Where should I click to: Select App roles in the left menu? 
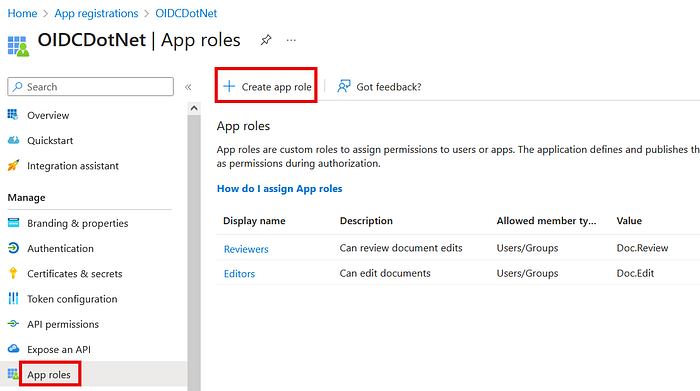tap(49, 374)
